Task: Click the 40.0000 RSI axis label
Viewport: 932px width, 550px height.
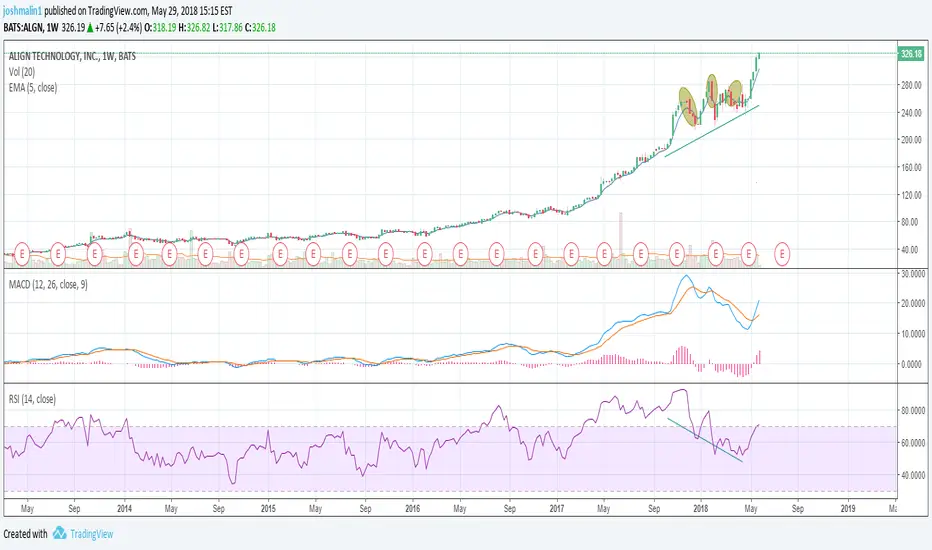Action: [912, 475]
